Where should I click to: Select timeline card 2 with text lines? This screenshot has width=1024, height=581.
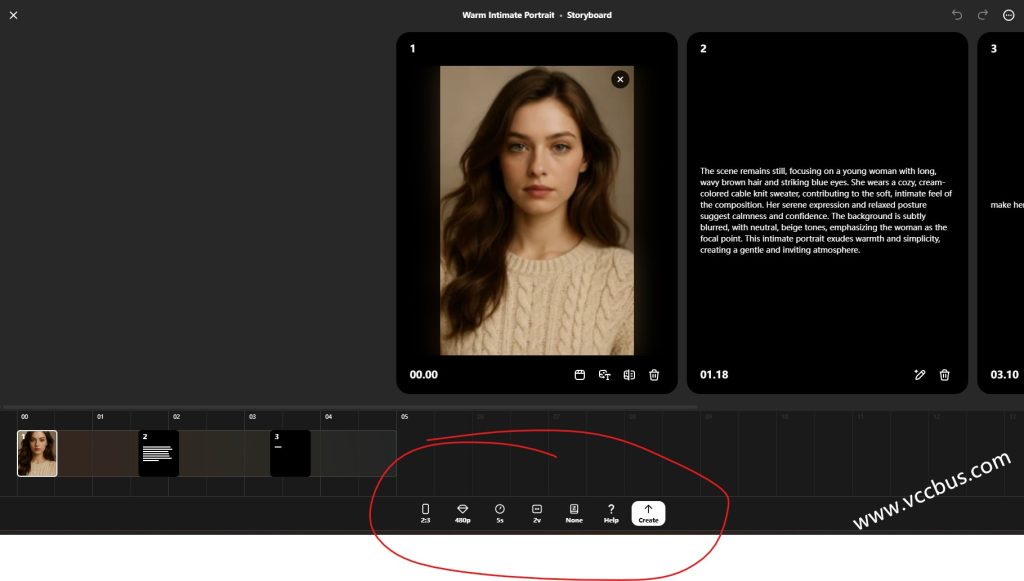(158, 453)
